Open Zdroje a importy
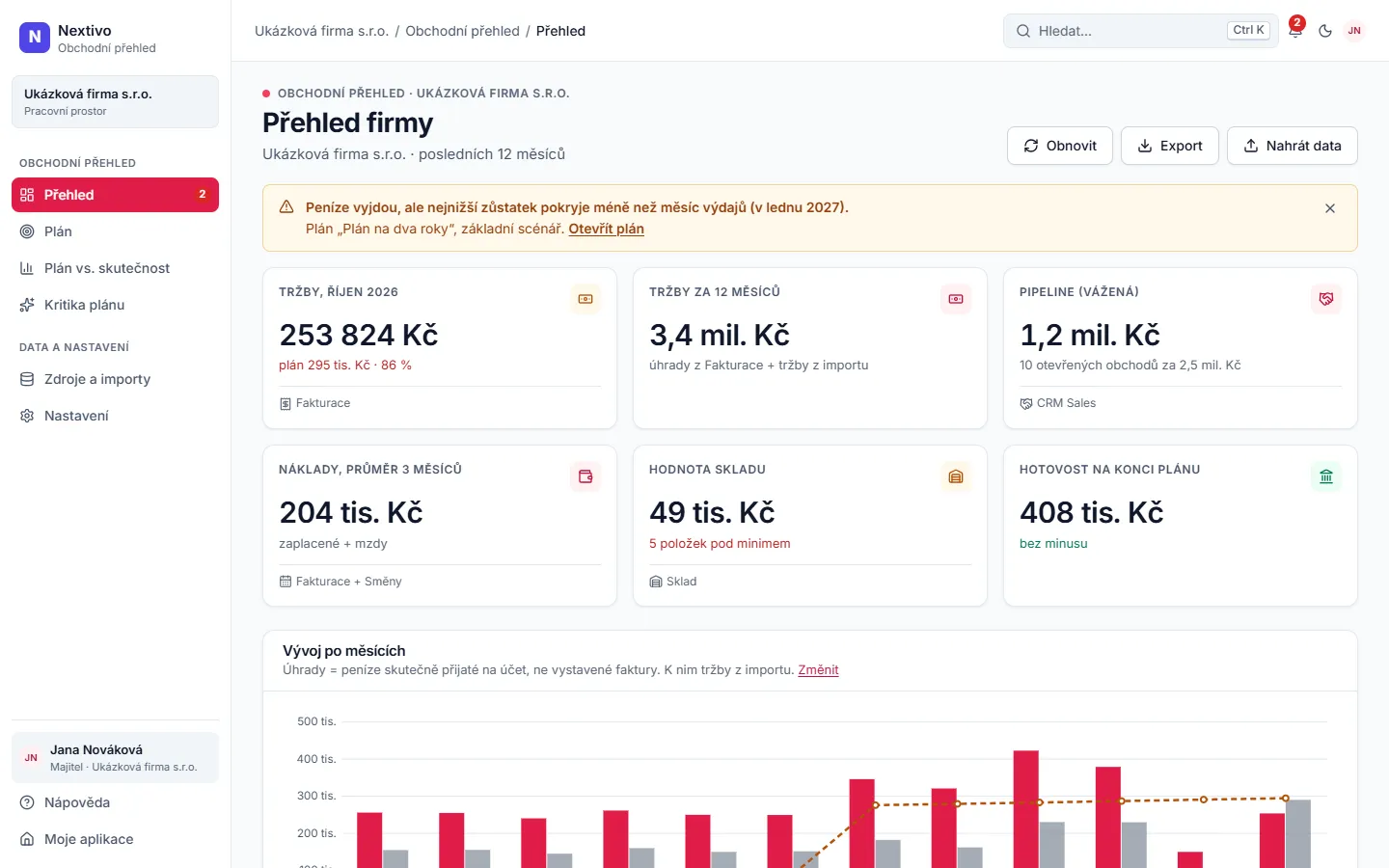 115,379
